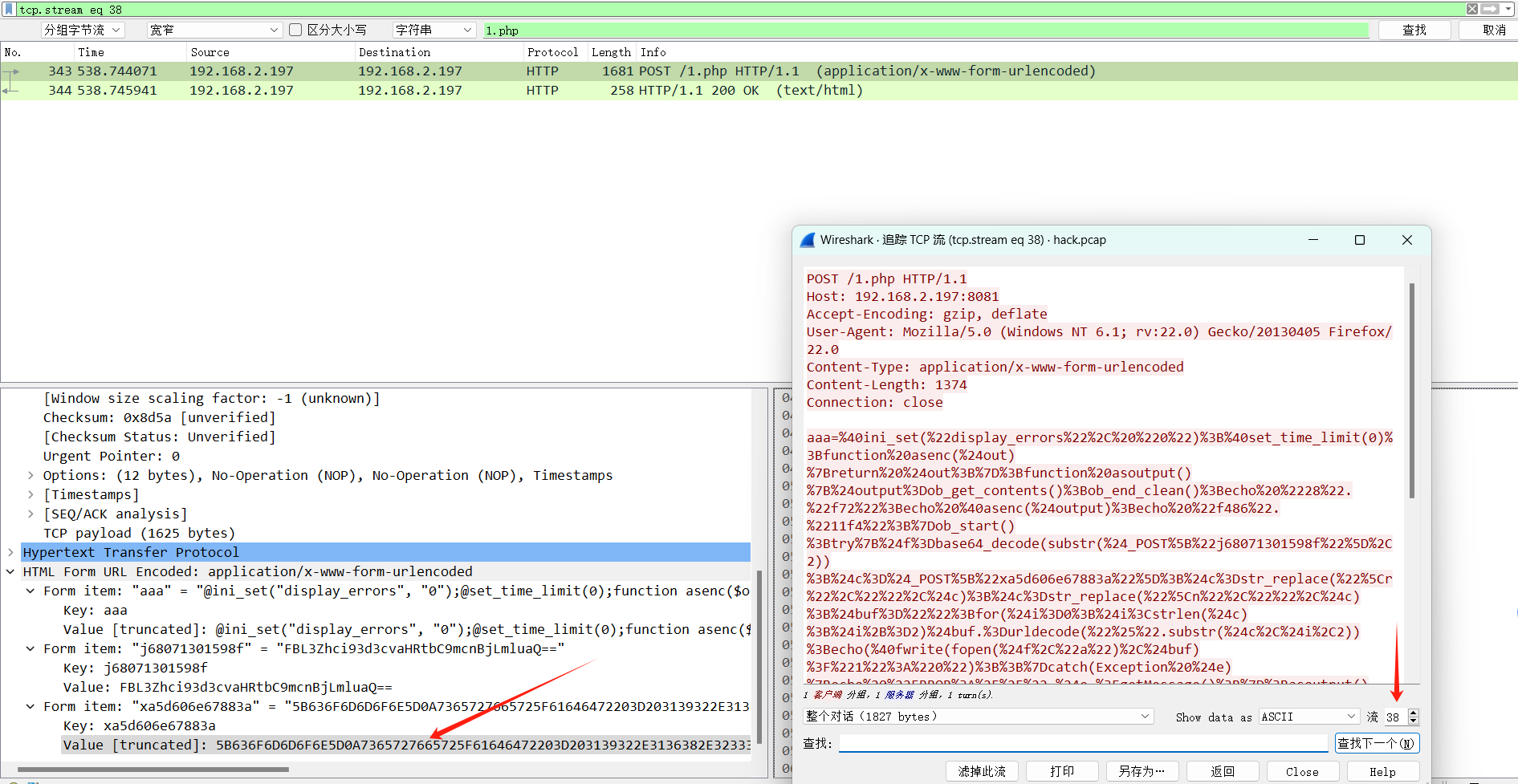The height and width of the screenshot is (784, 1518).
Task: Open the 分组字节流 search scope dropdown
Action: tap(83, 30)
